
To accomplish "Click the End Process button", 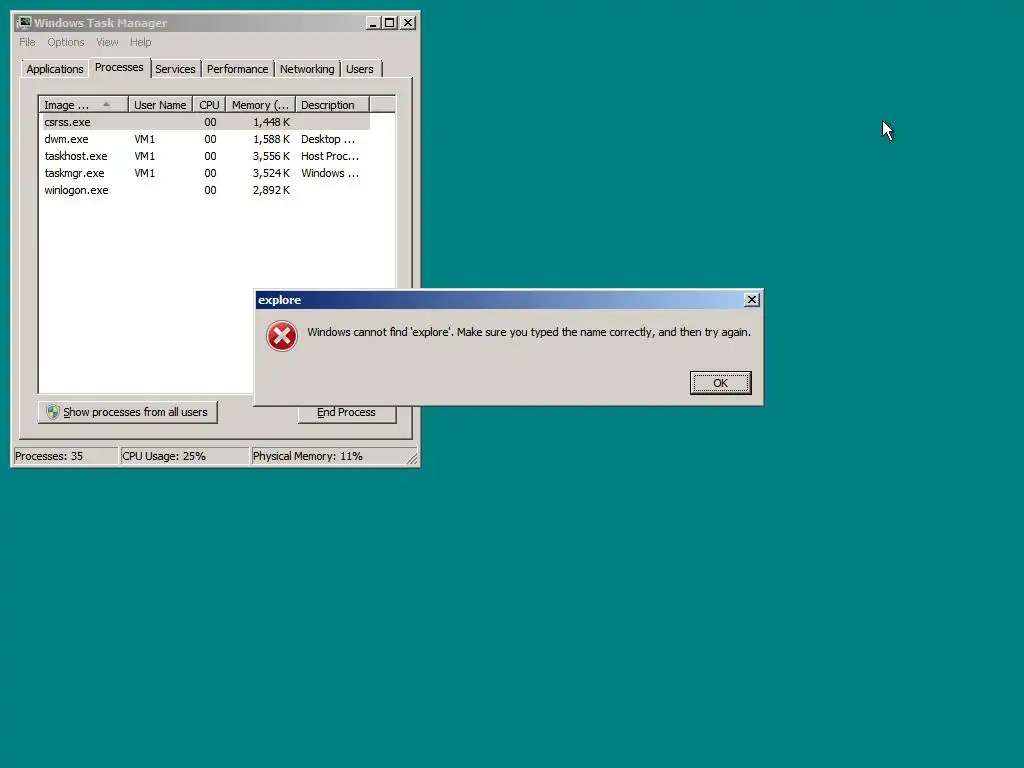I will click(x=347, y=414).
